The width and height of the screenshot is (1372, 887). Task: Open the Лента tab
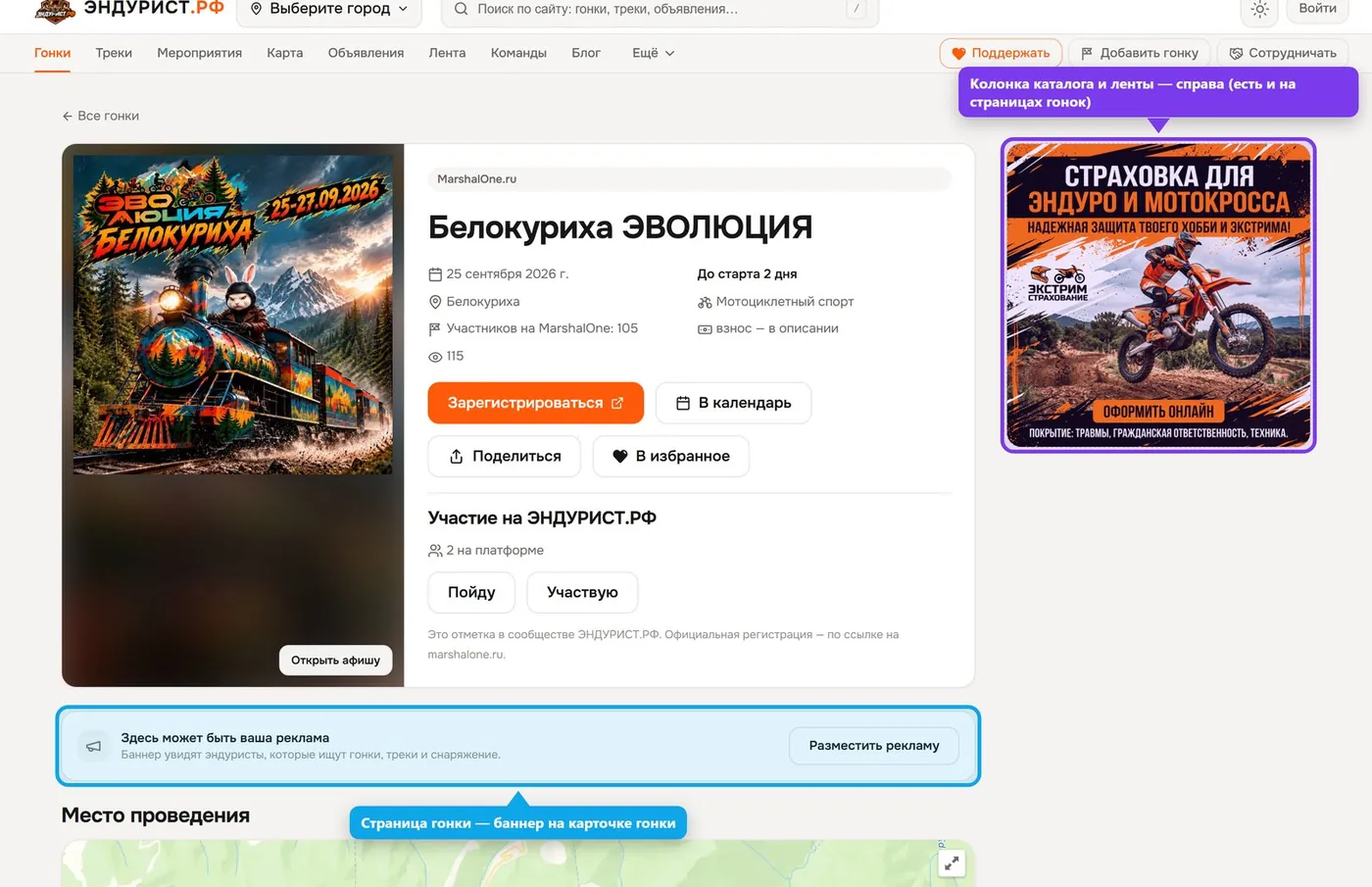(x=447, y=53)
